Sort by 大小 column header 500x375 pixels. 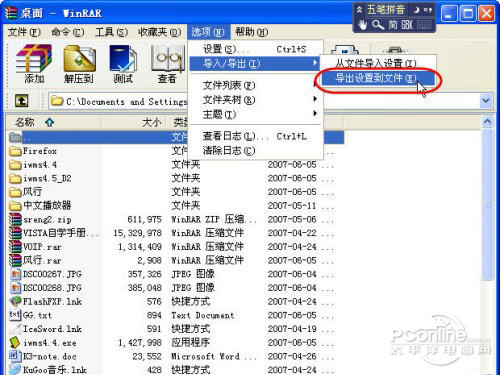point(135,122)
